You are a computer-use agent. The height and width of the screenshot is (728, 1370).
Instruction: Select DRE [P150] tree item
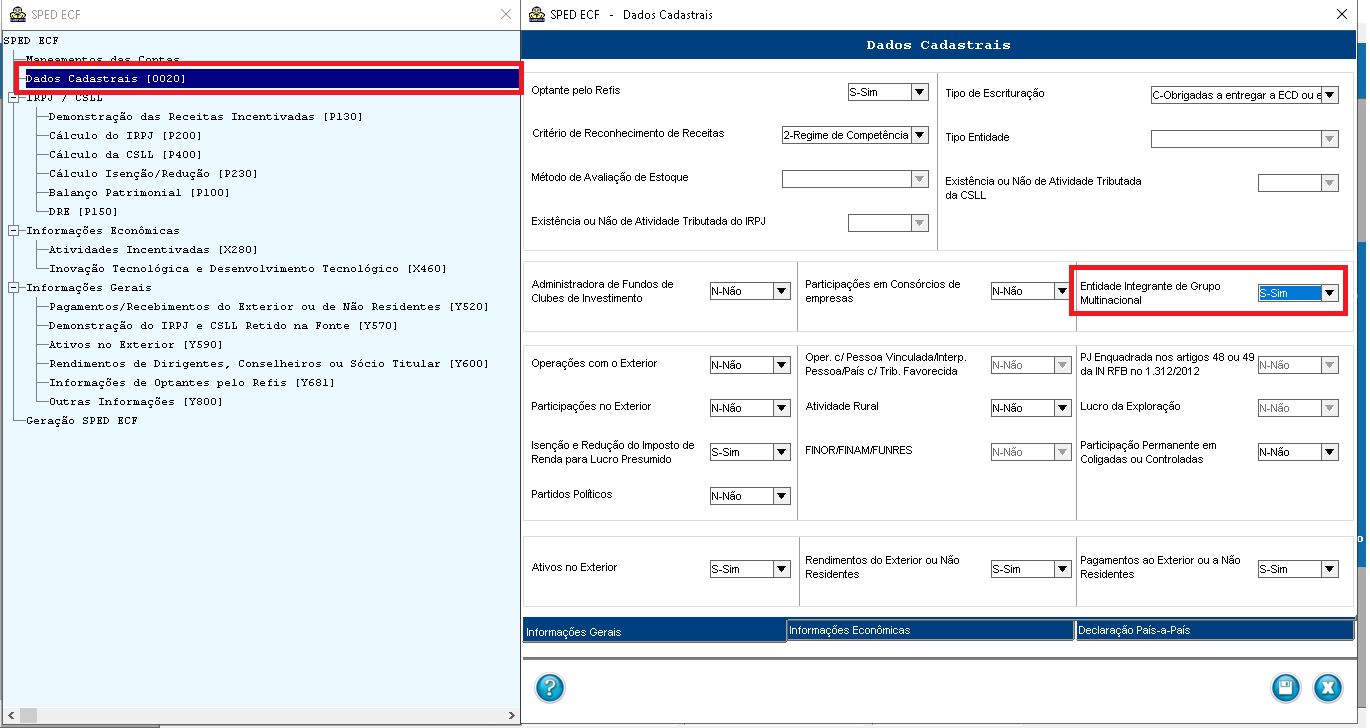click(x=83, y=212)
